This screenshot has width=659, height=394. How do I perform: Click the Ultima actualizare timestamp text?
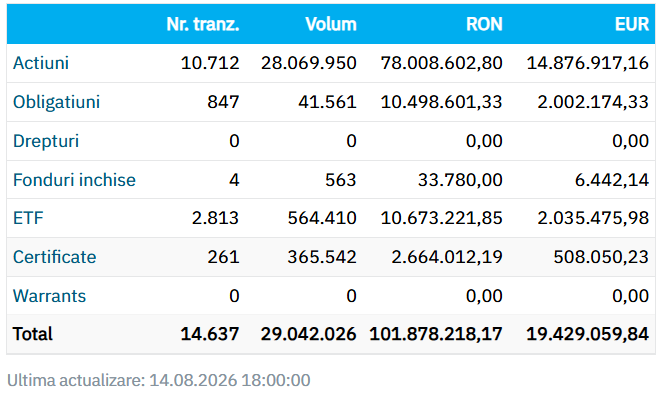pos(159,380)
